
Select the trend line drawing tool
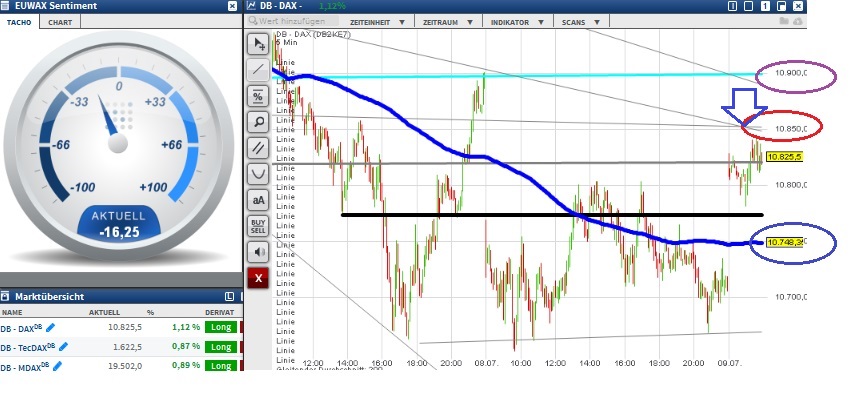258,70
